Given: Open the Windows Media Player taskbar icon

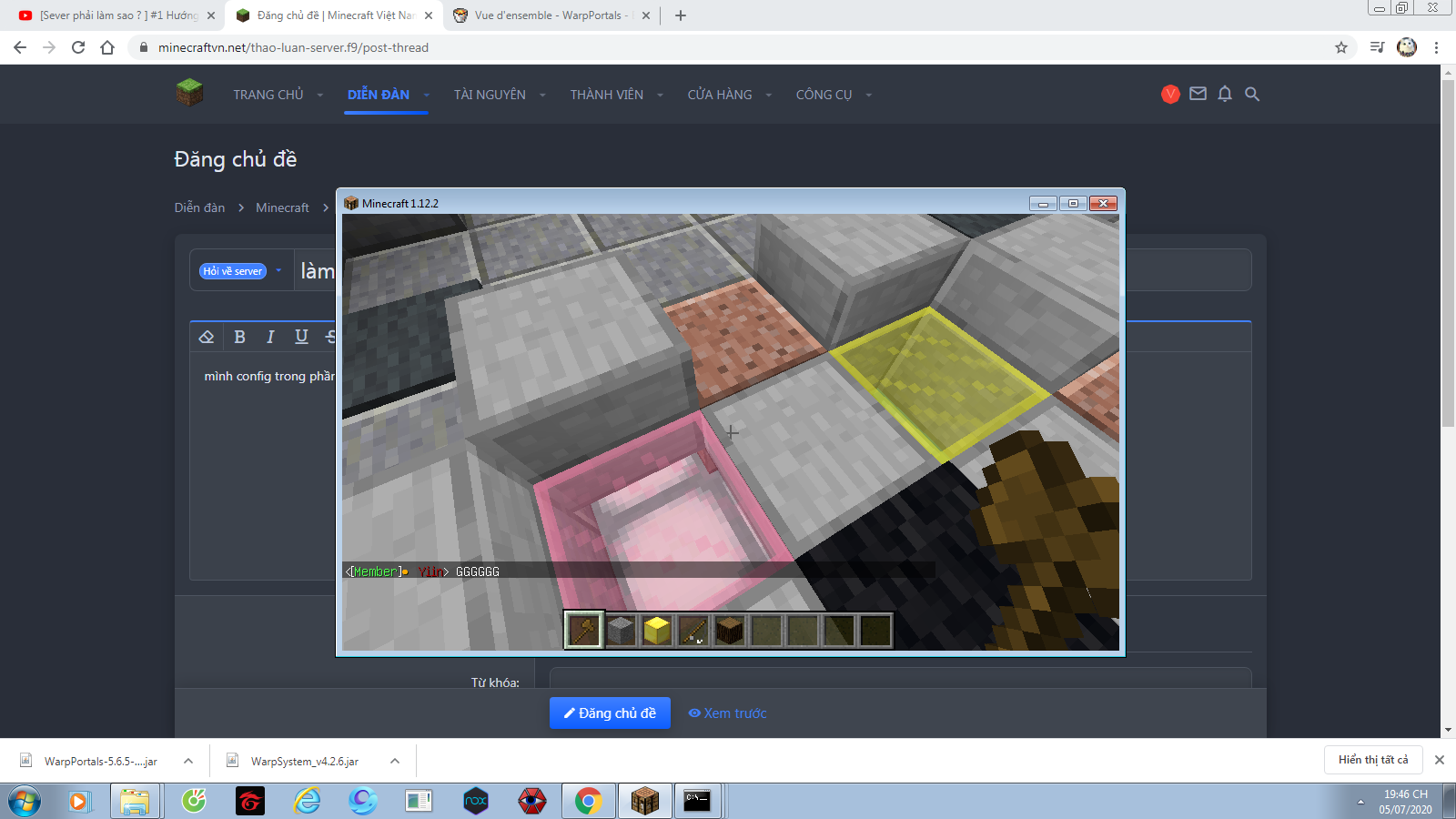Looking at the screenshot, I should coord(79,801).
